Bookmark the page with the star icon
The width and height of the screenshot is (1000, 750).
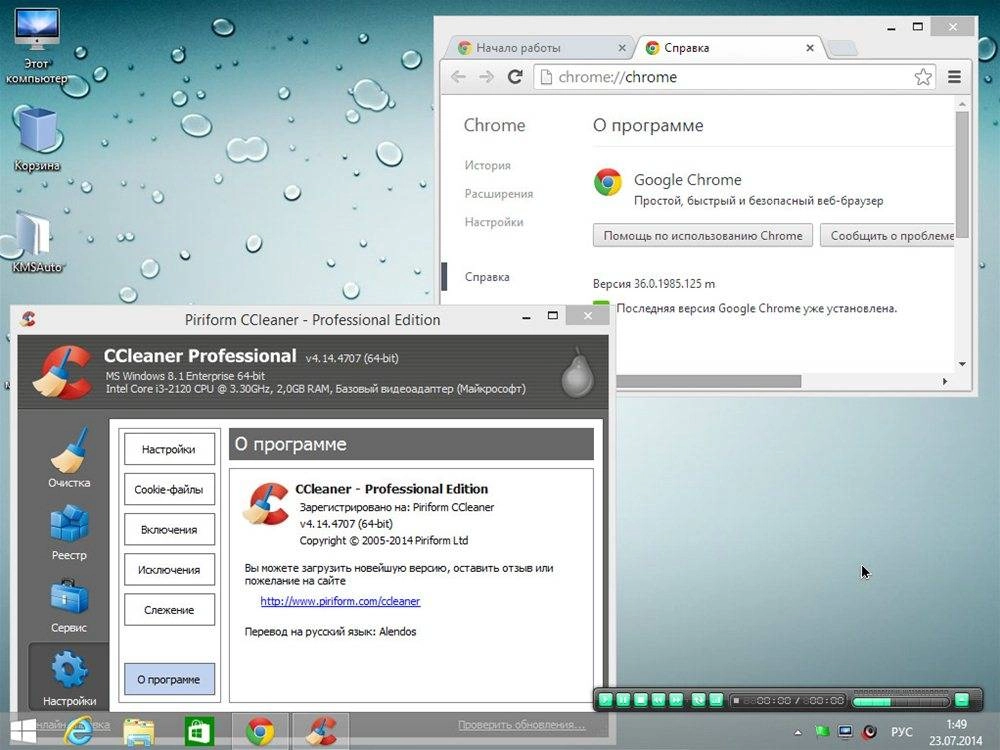point(923,77)
